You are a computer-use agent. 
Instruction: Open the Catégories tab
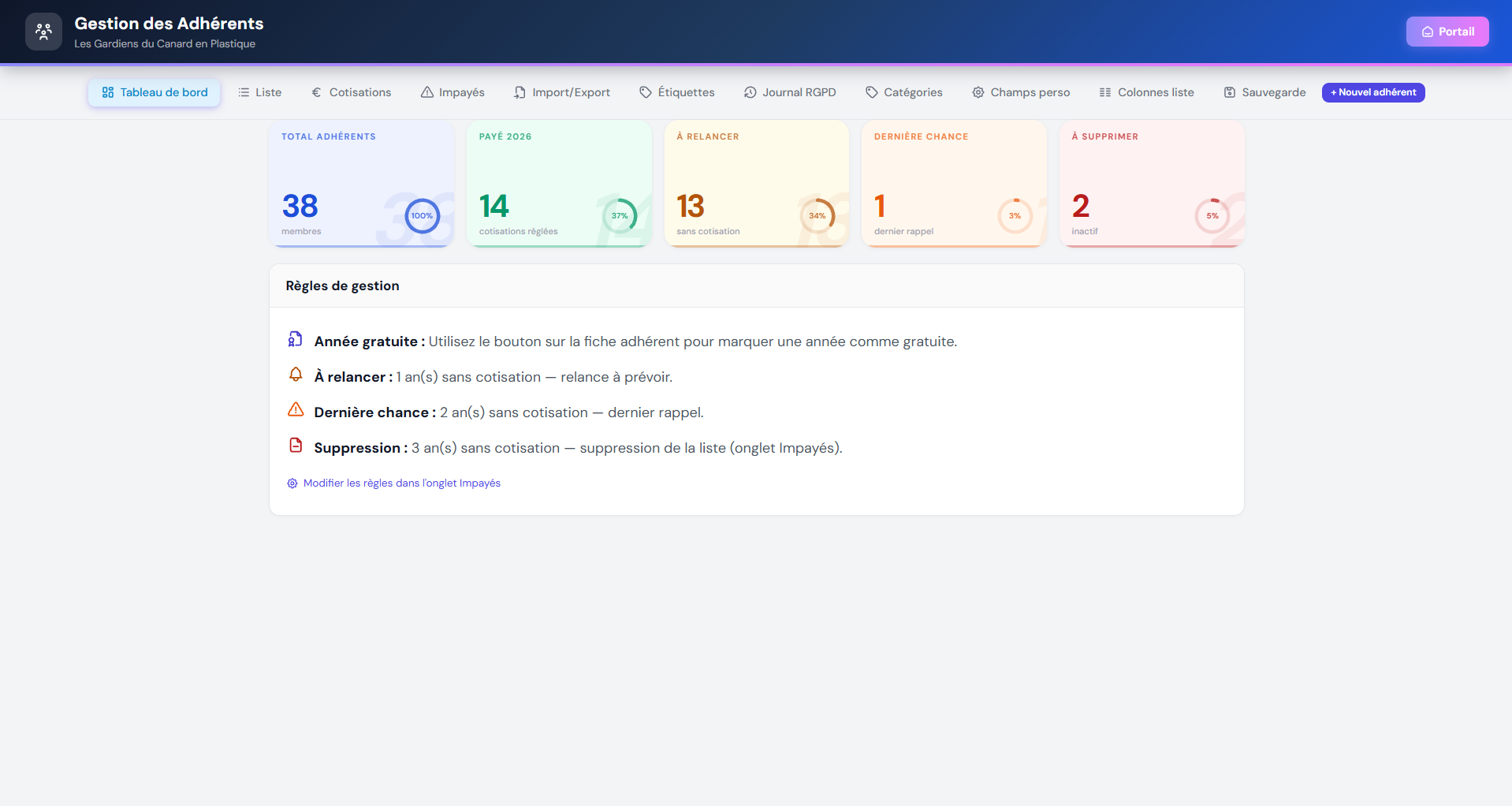(903, 92)
